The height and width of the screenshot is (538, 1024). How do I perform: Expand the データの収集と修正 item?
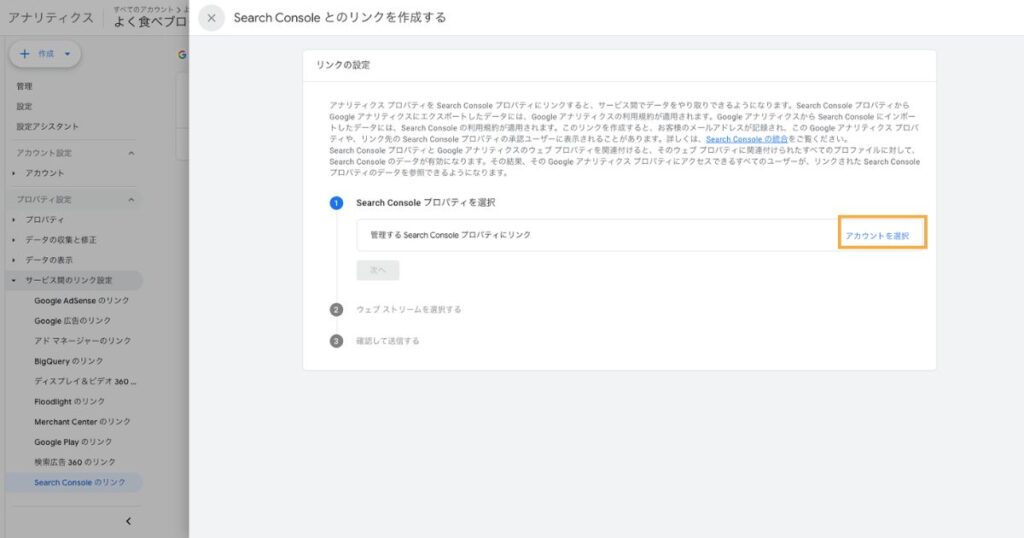click(x=14, y=240)
